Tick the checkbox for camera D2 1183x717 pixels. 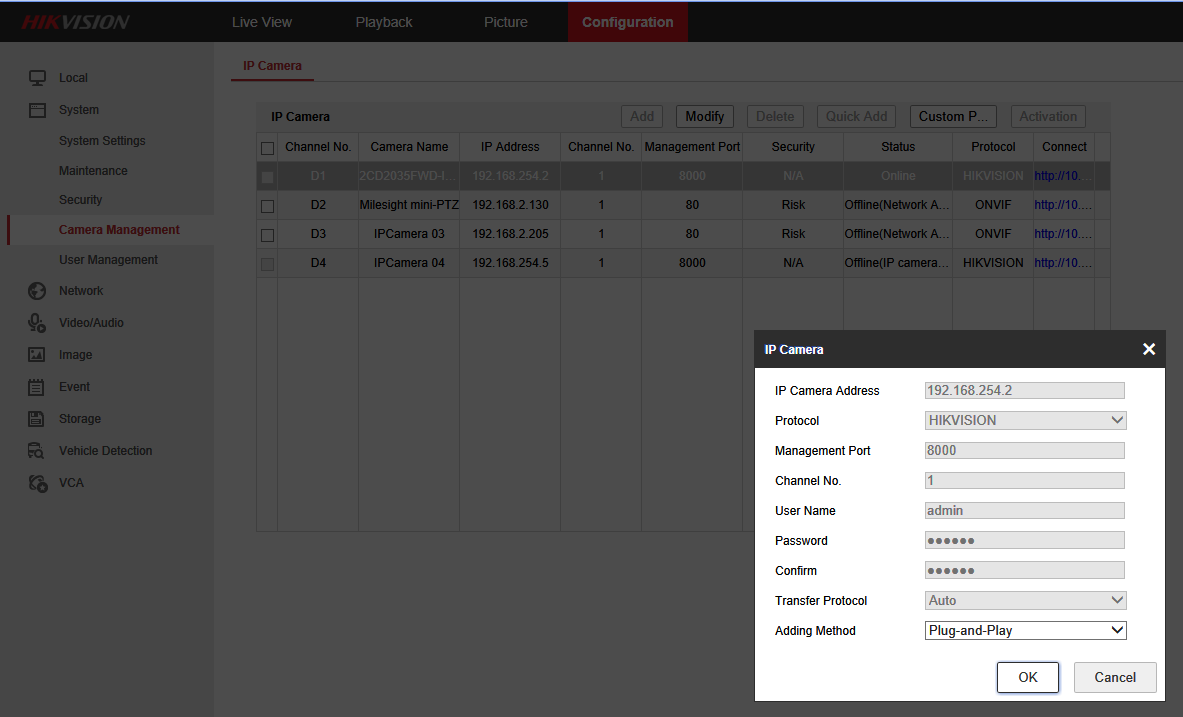pyautogui.click(x=267, y=206)
